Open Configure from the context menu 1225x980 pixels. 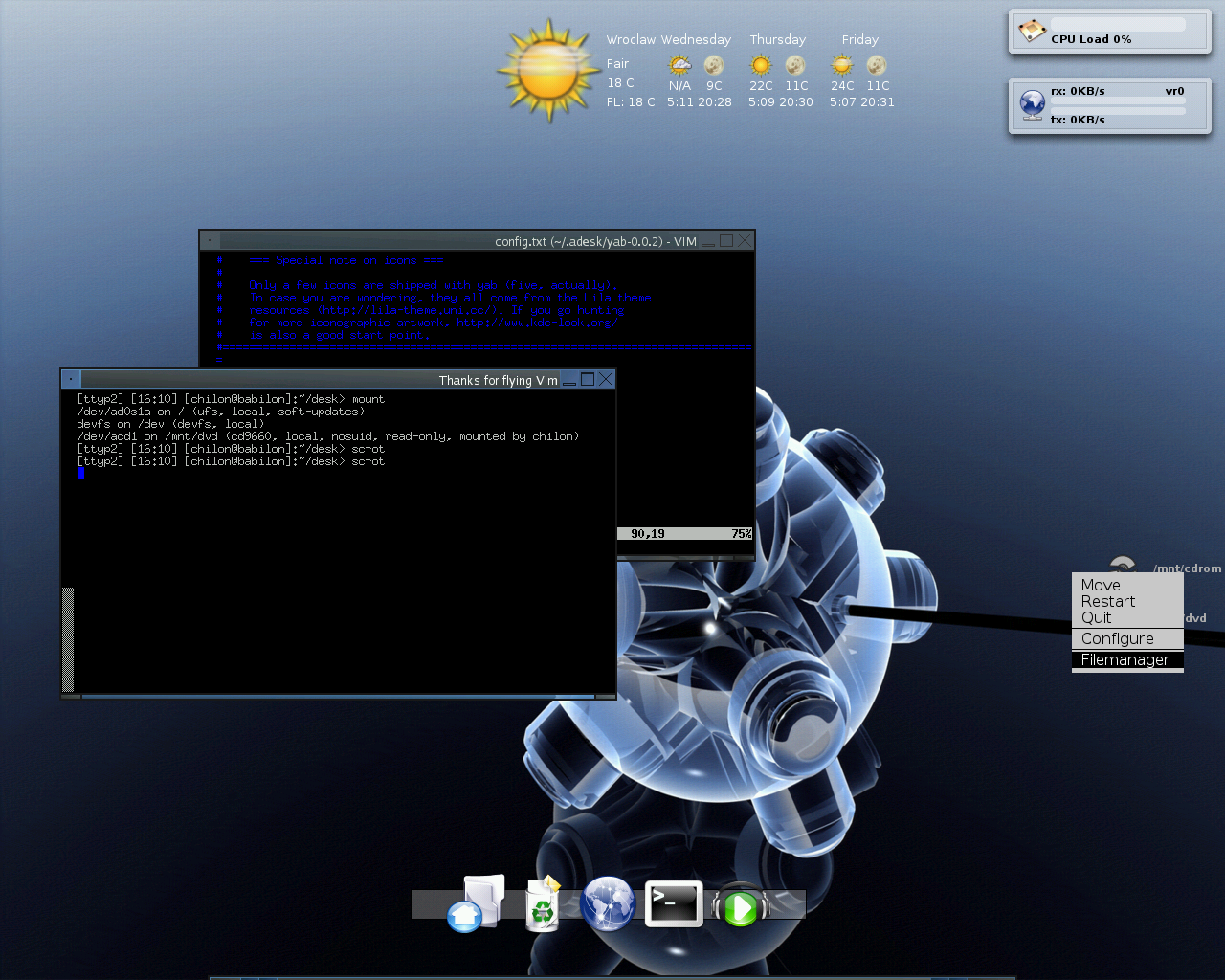point(1117,638)
